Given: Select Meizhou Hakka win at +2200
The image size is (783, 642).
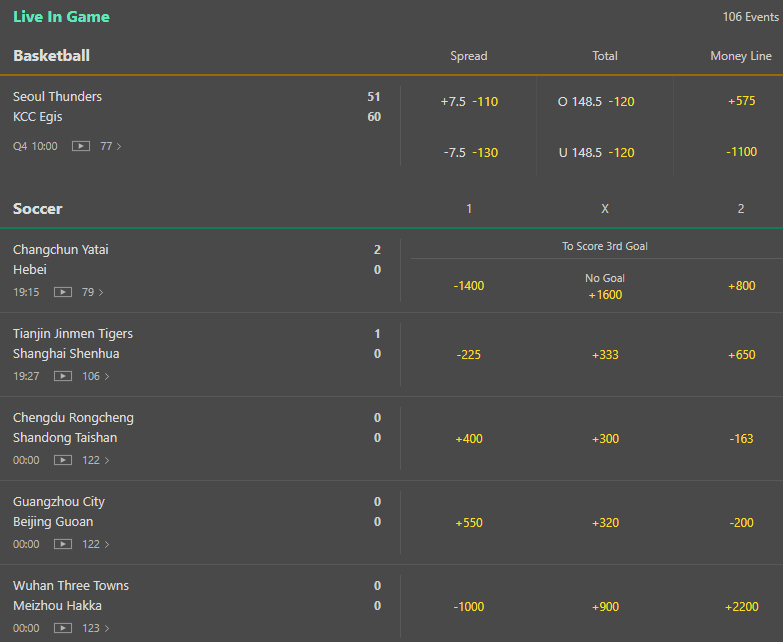Looking at the screenshot, I should pyautogui.click(x=742, y=607).
